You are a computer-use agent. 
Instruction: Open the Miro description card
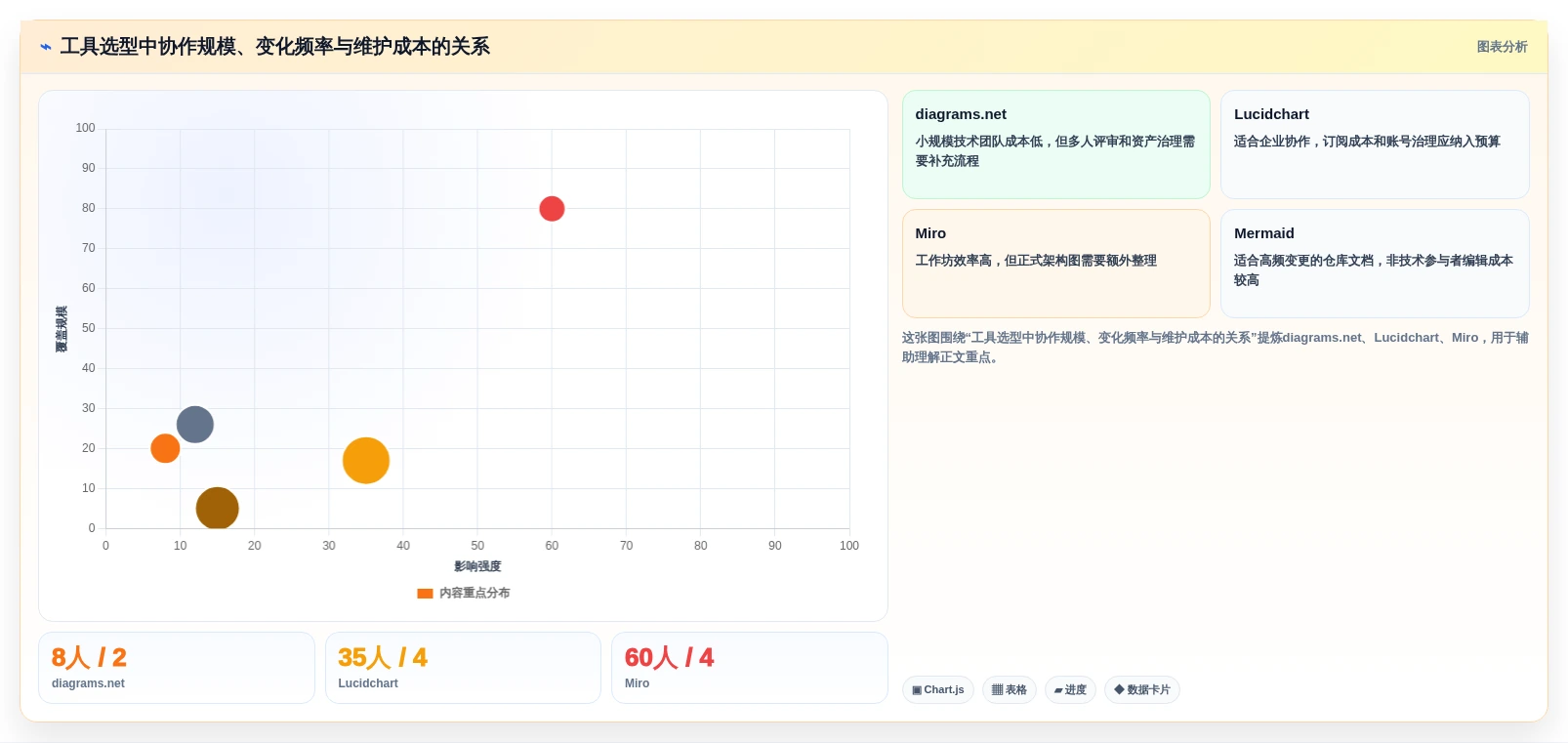tap(1056, 264)
